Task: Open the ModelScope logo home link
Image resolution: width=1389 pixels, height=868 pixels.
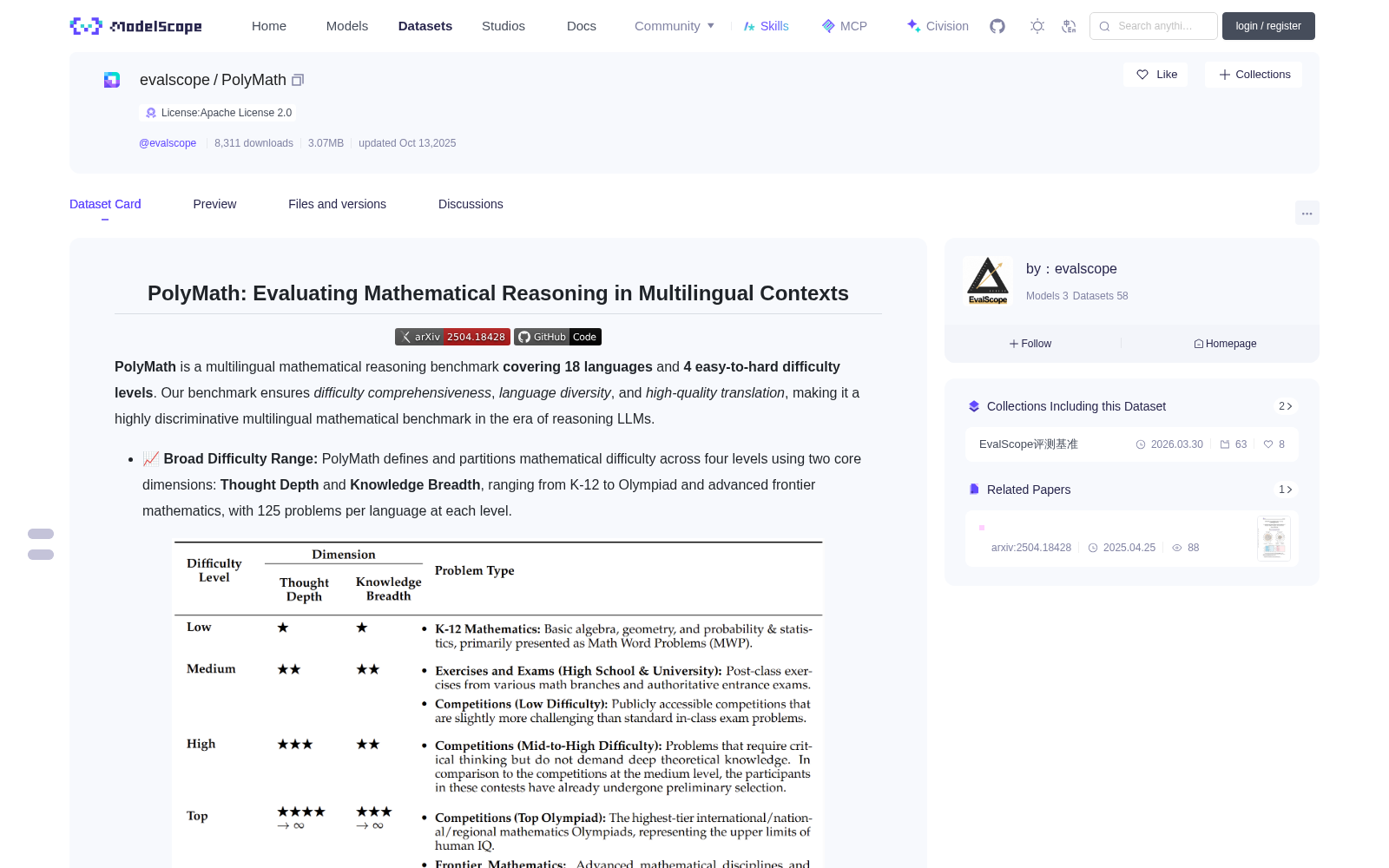Action: click(x=136, y=26)
